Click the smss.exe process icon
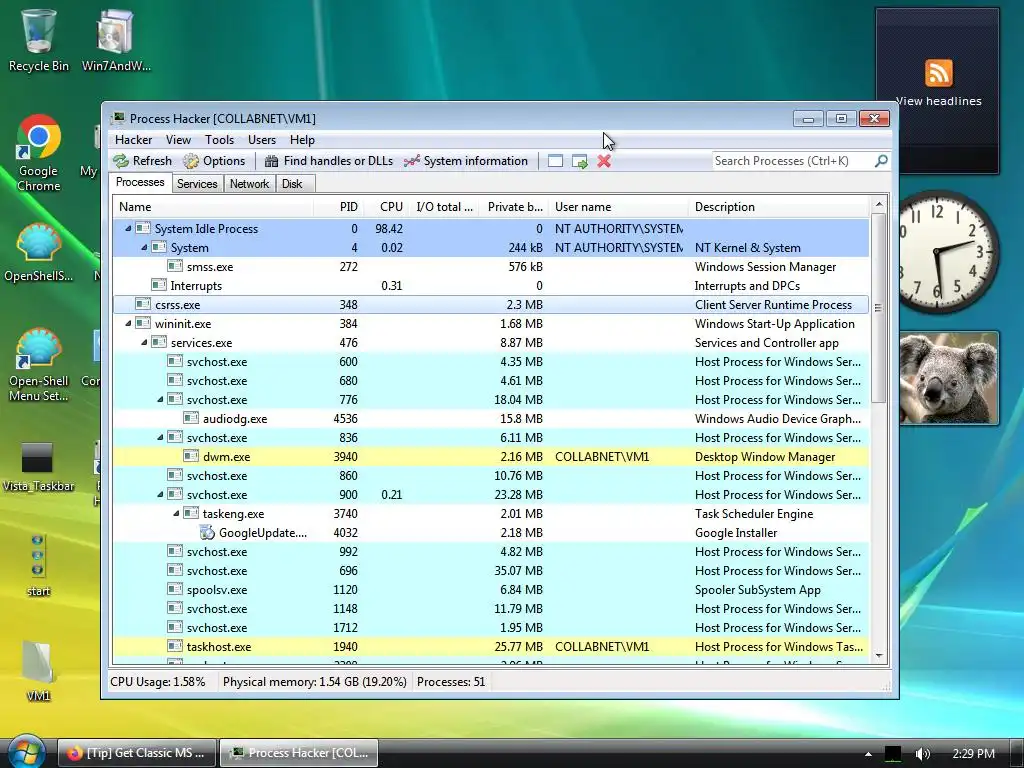Screen dimensions: 1024x768 (174, 266)
